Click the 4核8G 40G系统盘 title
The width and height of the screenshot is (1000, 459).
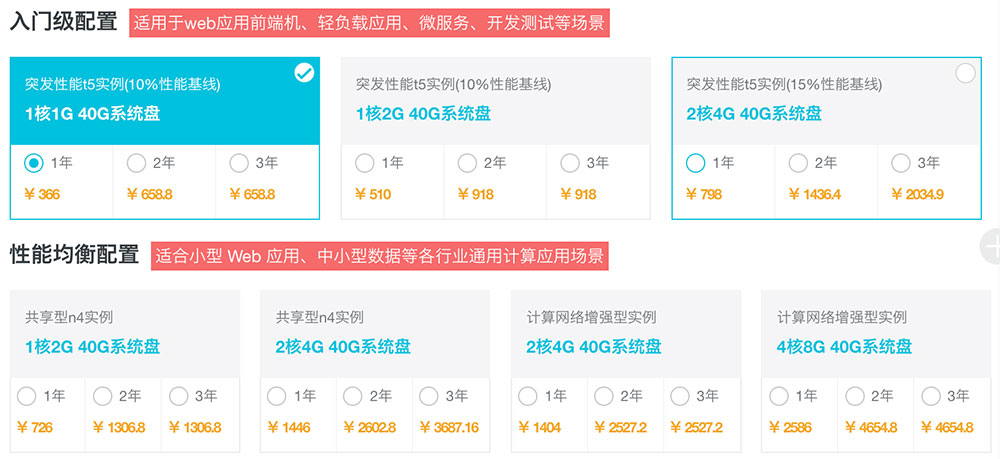pyautogui.click(x=844, y=347)
